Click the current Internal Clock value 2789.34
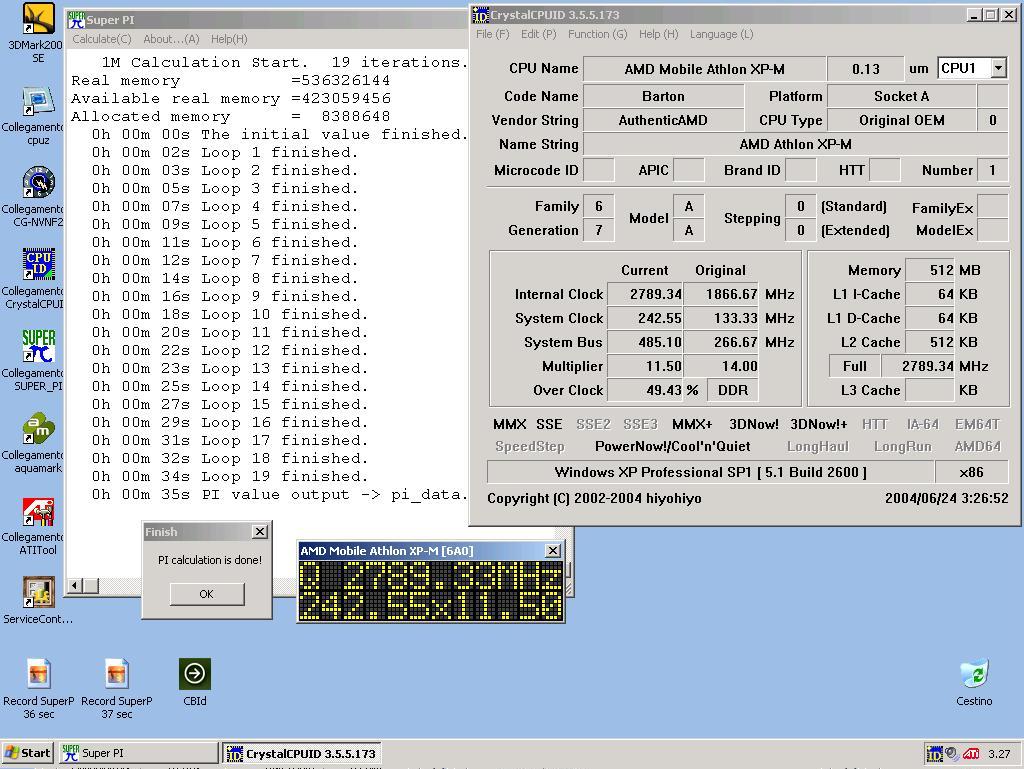Screen dimensions: 1024x769 pos(645,294)
